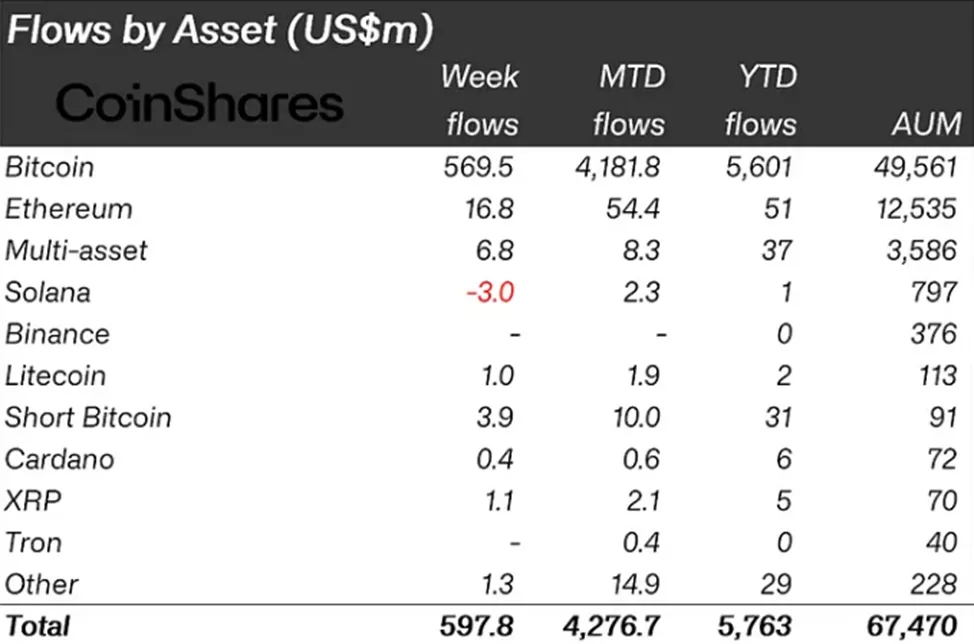Click the total MTD flows 4,276.7
Viewport: 974px width, 644px height.
612,626
